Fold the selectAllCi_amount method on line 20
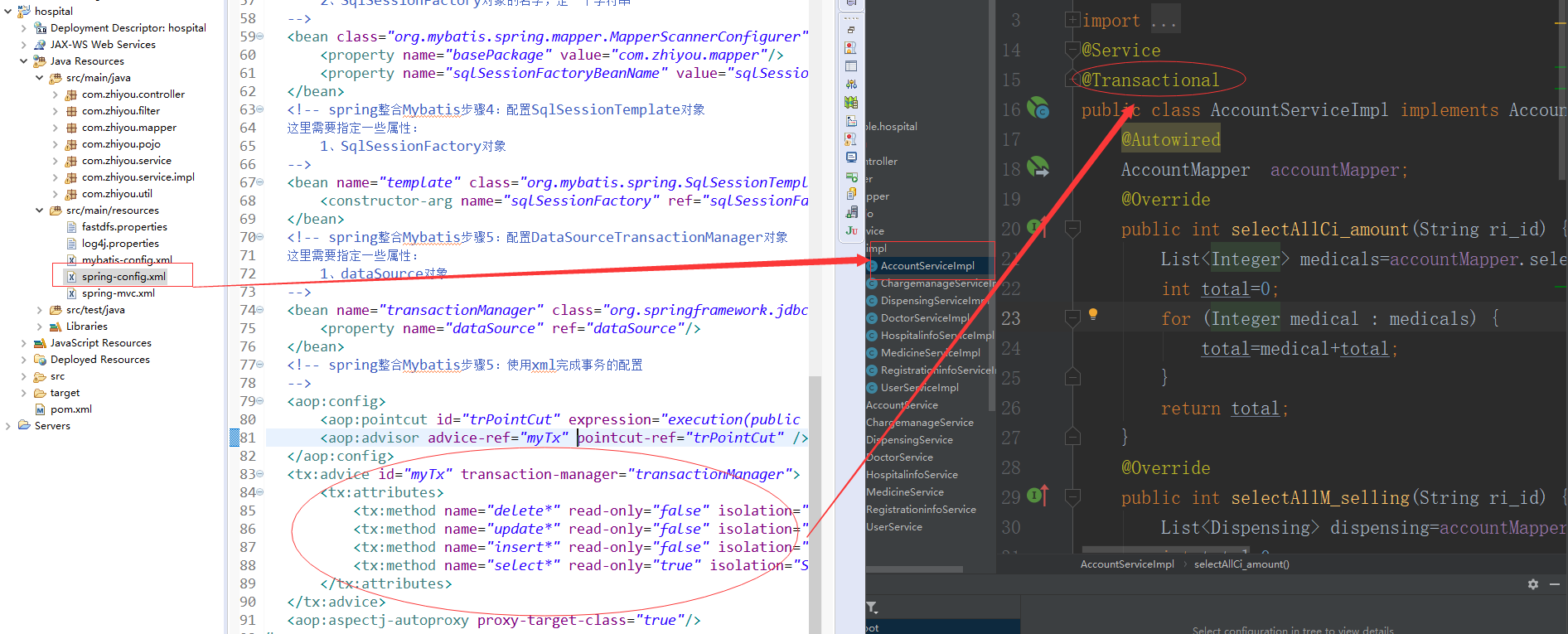 (1072, 228)
